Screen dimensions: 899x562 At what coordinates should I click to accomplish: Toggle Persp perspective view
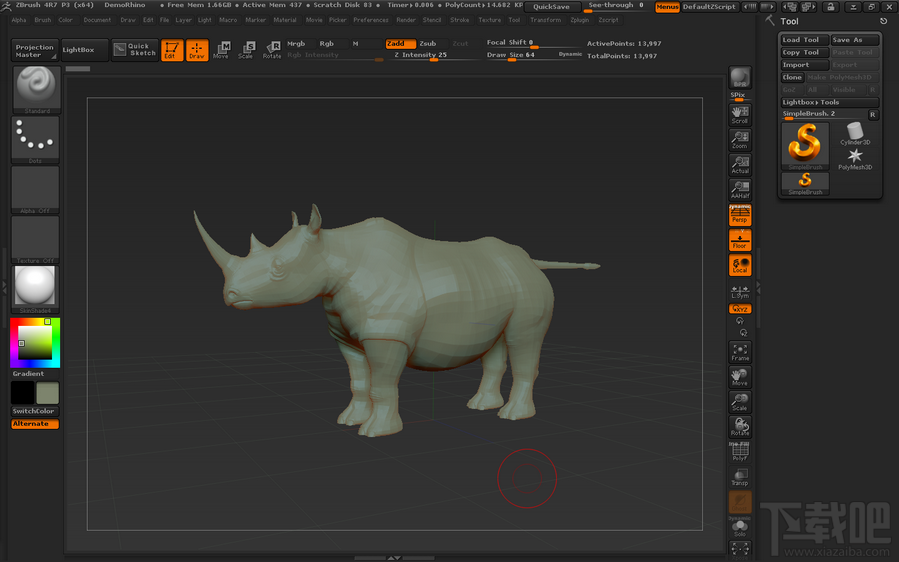pos(740,215)
